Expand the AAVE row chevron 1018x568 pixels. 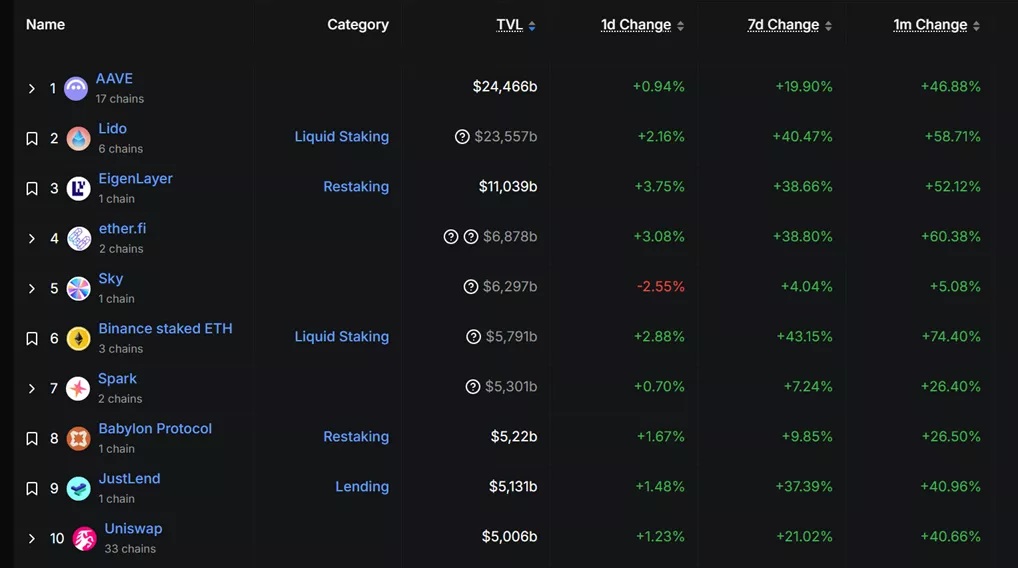(32, 88)
